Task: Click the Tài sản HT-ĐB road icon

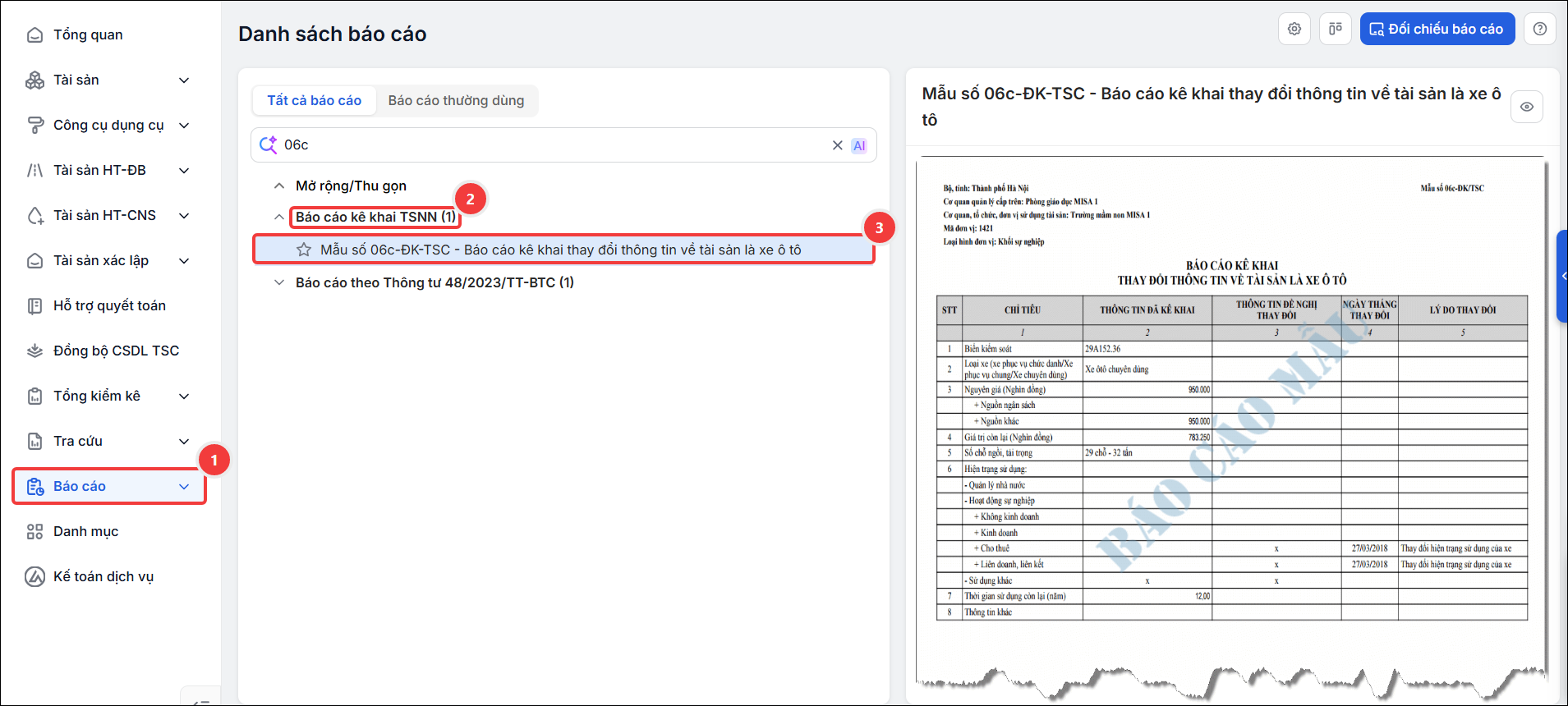Action: pos(34,170)
